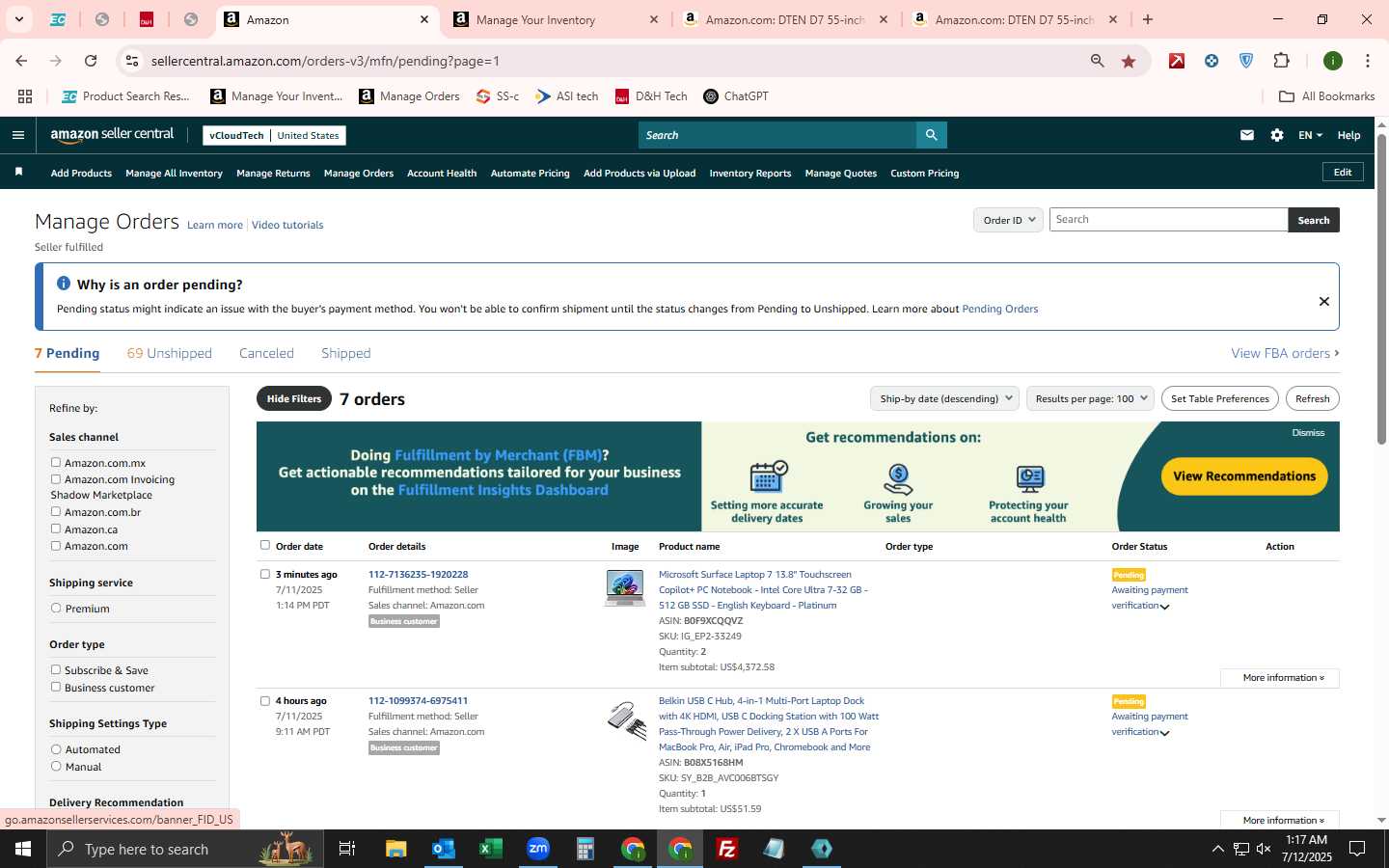Go back with the browser back arrow
Screen dimensions: 1389x868
[x=21, y=61]
